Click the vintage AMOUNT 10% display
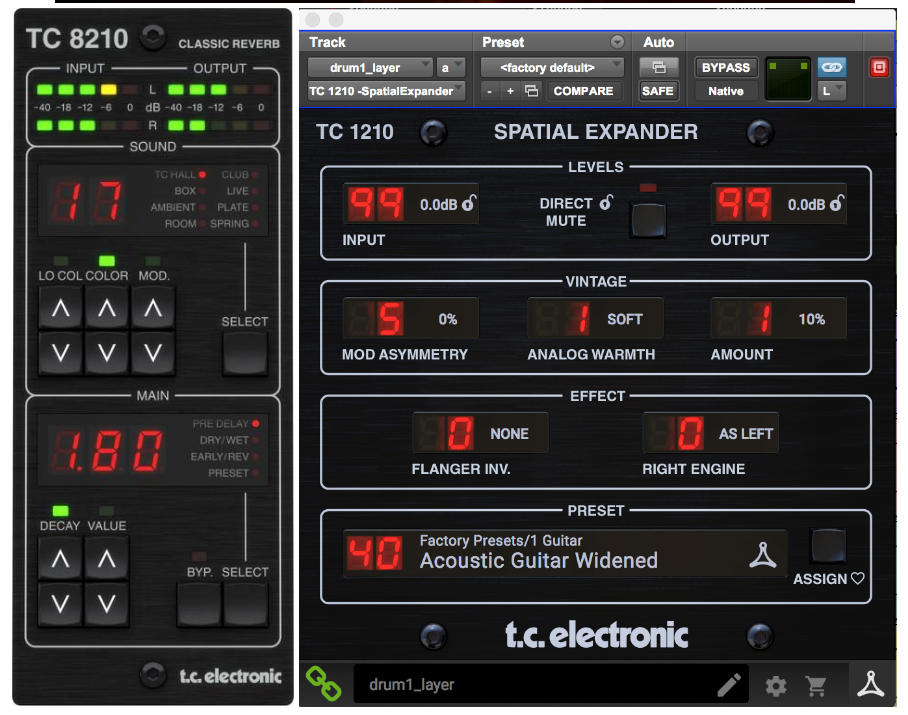Viewport: 908px width, 715px height. tap(778, 318)
